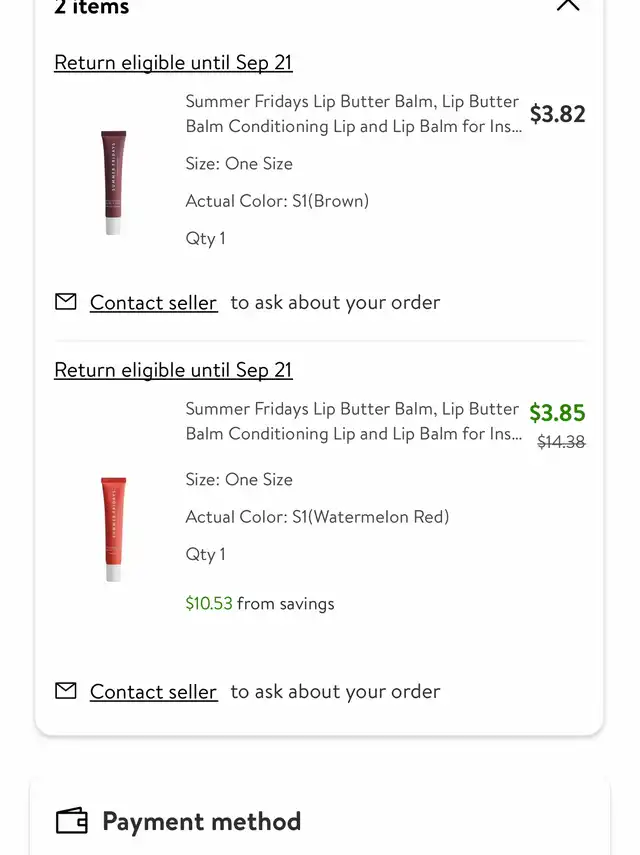
Task: Click Actual Color: S1(Brown) text
Action: pos(277,201)
